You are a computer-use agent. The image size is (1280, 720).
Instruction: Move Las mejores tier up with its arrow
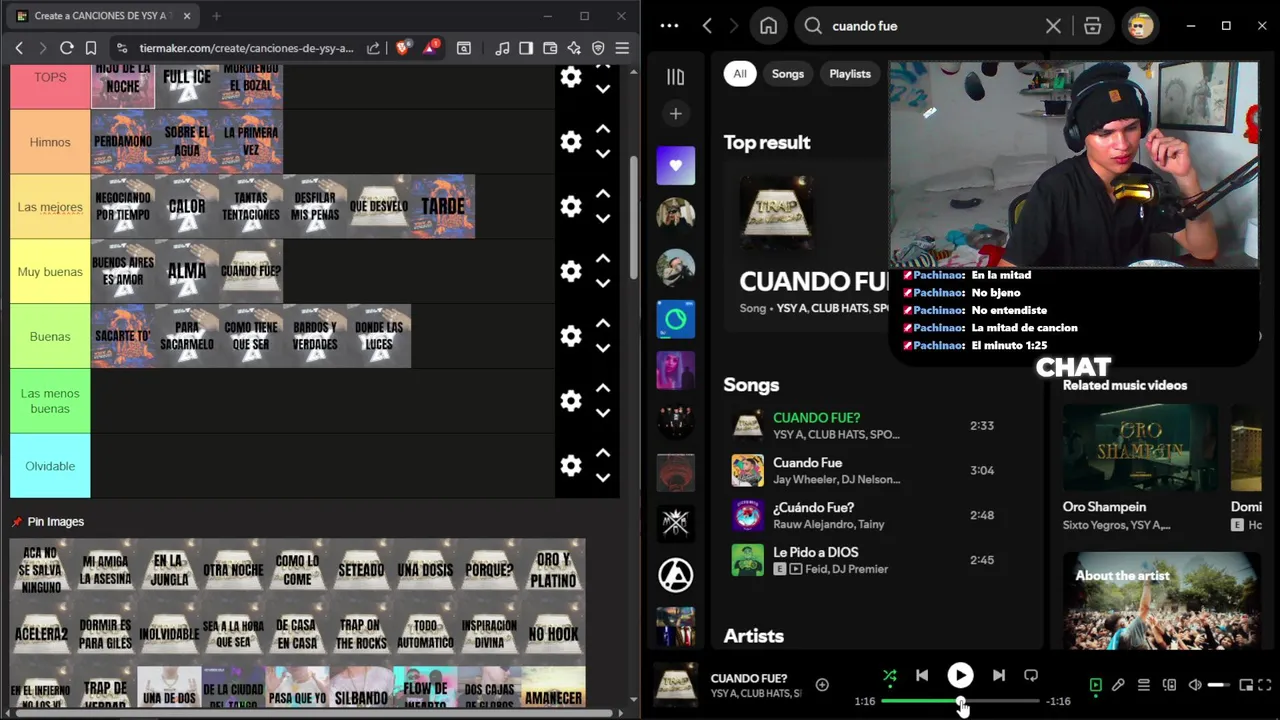[603, 194]
